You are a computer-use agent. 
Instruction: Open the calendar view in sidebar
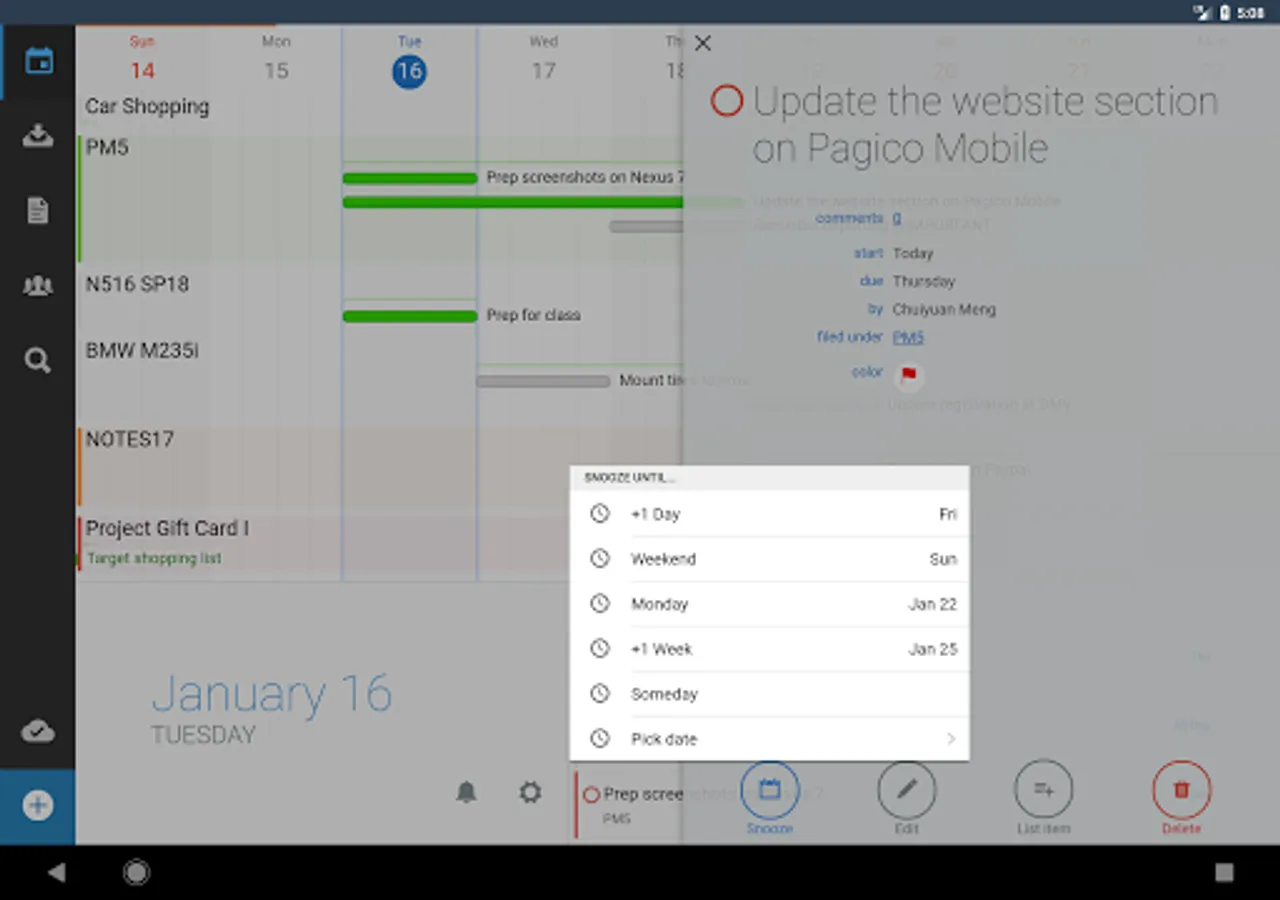pyautogui.click(x=38, y=61)
